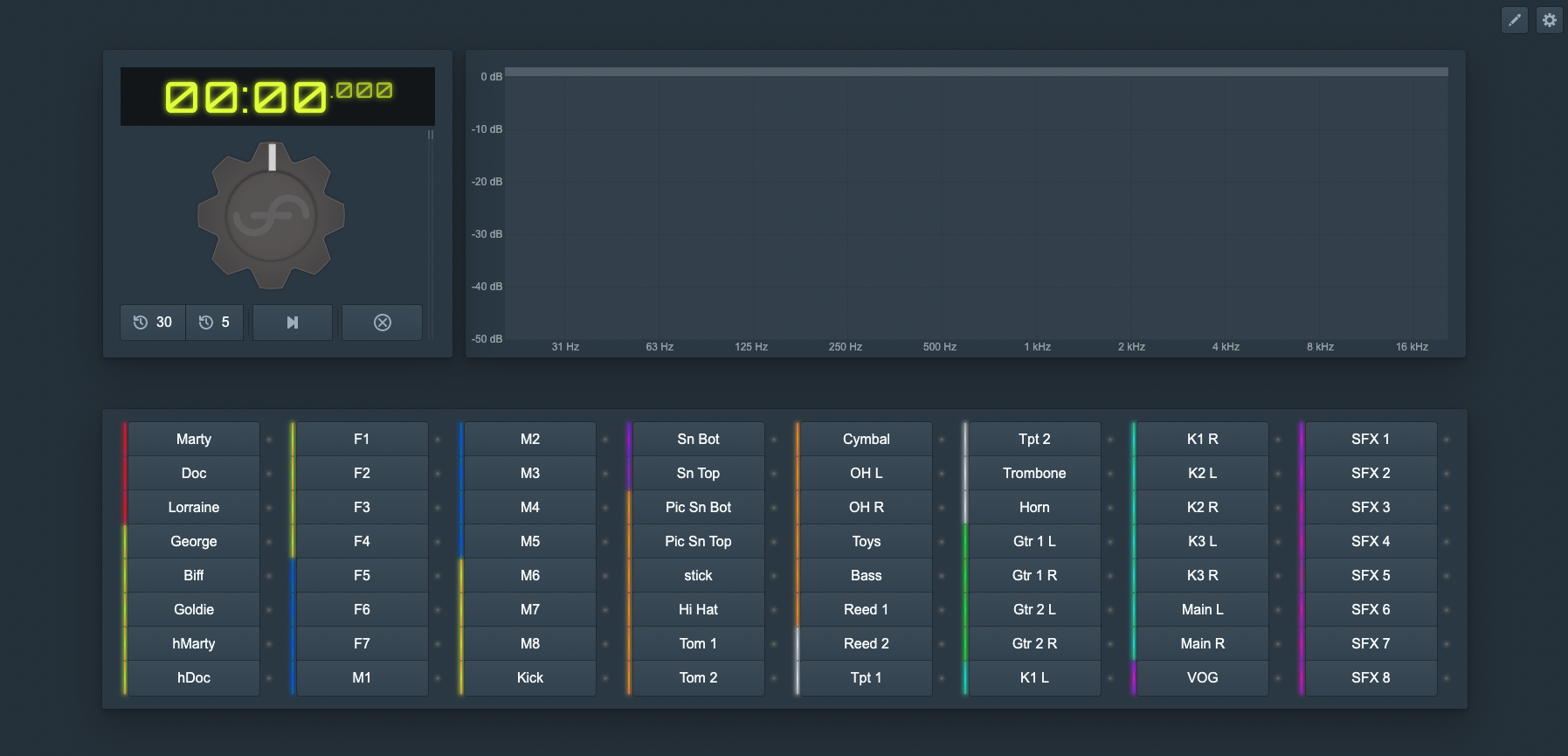Toggle the indicator dot next to Cymbal
This screenshot has width=1568, height=756.
point(942,440)
